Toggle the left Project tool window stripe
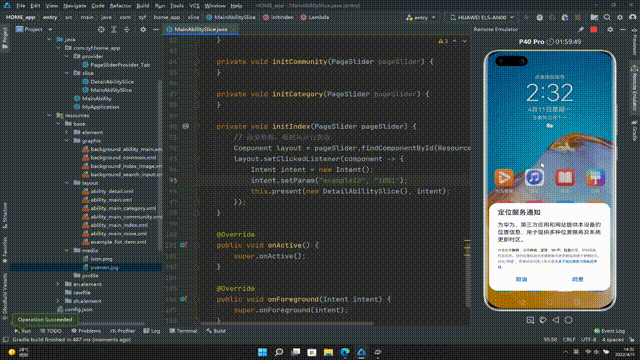 [x=5, y=38]
